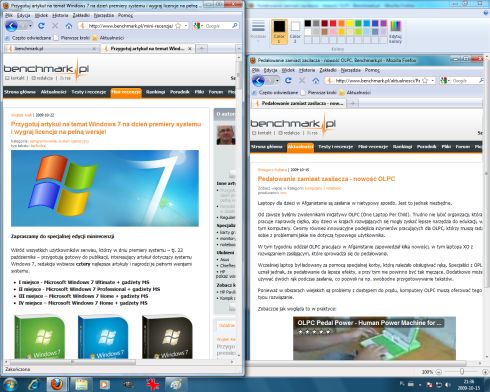The width and height of the screenshot is (490, 392).
Task: Close the benchmark.pl tab
Action: (x=94, y=49)
